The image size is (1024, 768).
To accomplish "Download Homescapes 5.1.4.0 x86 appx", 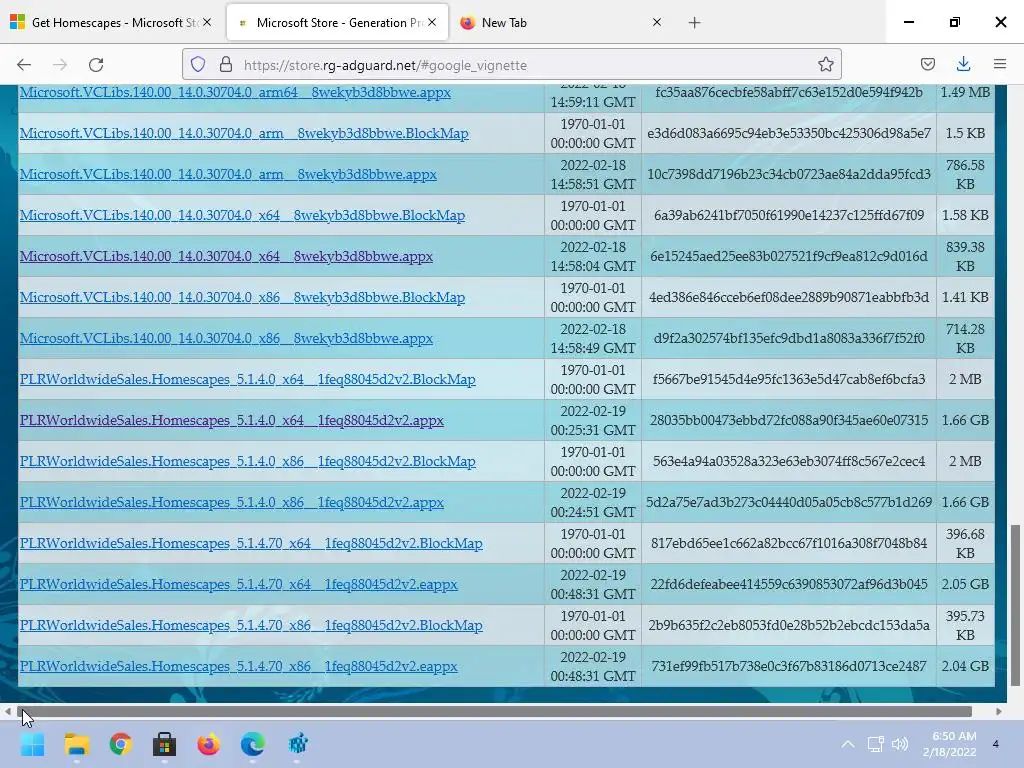I will click(232, 503).
